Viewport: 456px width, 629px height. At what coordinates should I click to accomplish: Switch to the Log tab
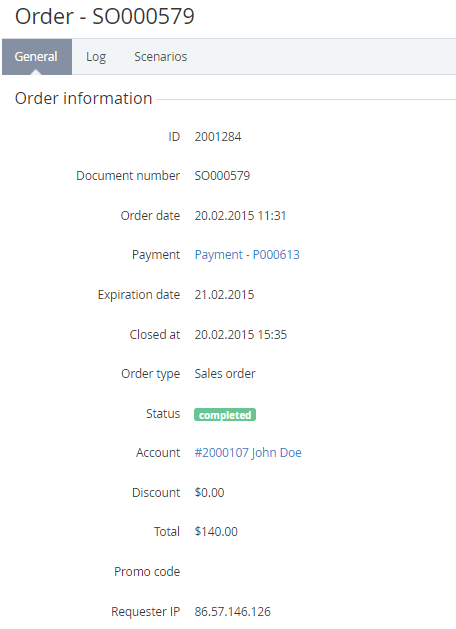click(x=96, y=57)
